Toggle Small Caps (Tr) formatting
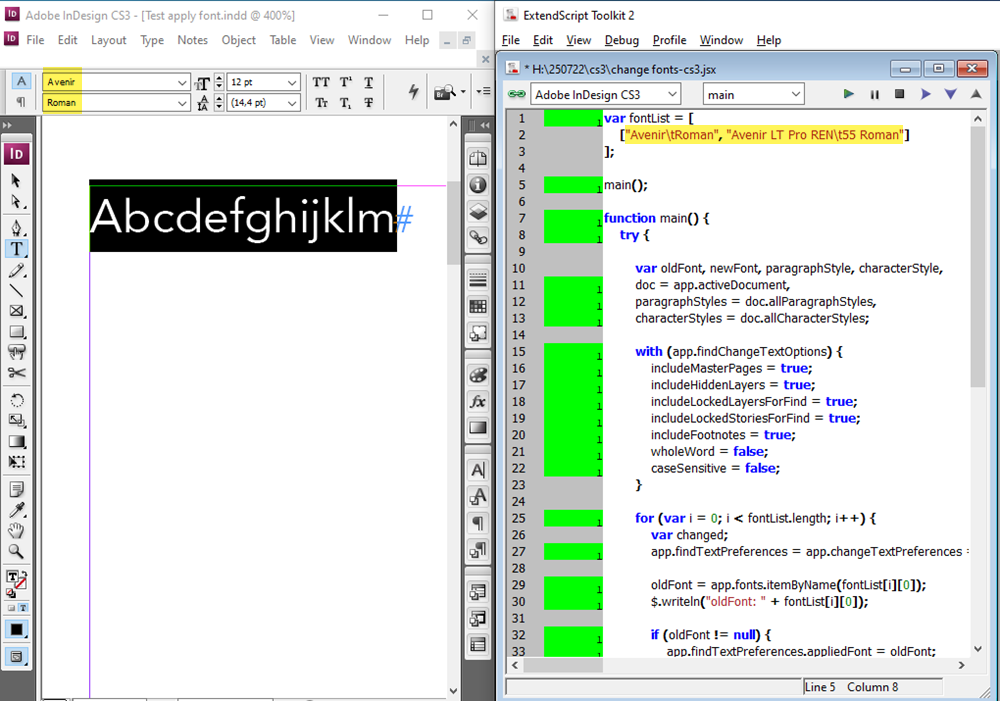This screenshot has width=1000, height=701. tap(321, 103)
